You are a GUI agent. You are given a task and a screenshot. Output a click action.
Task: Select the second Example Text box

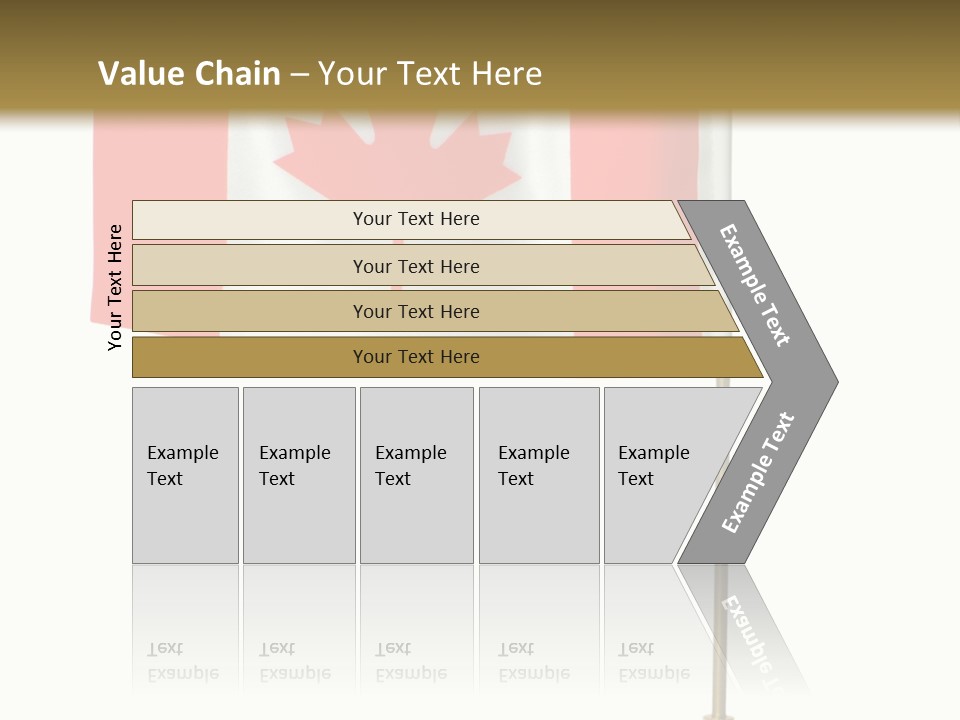(298, 475)
